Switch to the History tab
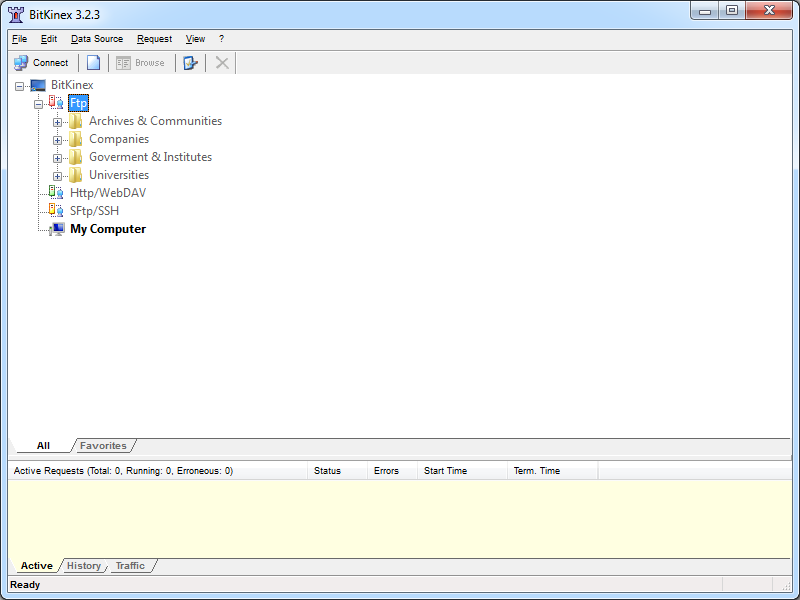 point(84,566)
